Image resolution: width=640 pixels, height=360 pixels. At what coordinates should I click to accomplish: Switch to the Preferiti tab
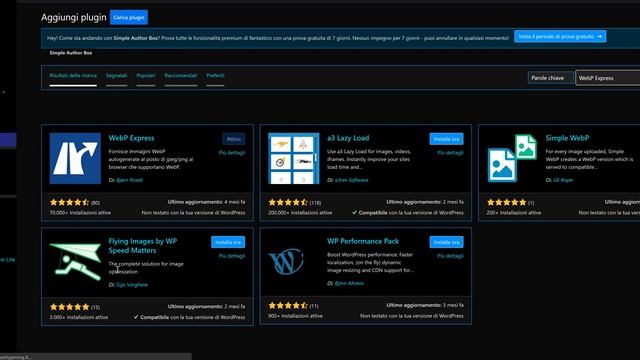[x=215, y=76]
